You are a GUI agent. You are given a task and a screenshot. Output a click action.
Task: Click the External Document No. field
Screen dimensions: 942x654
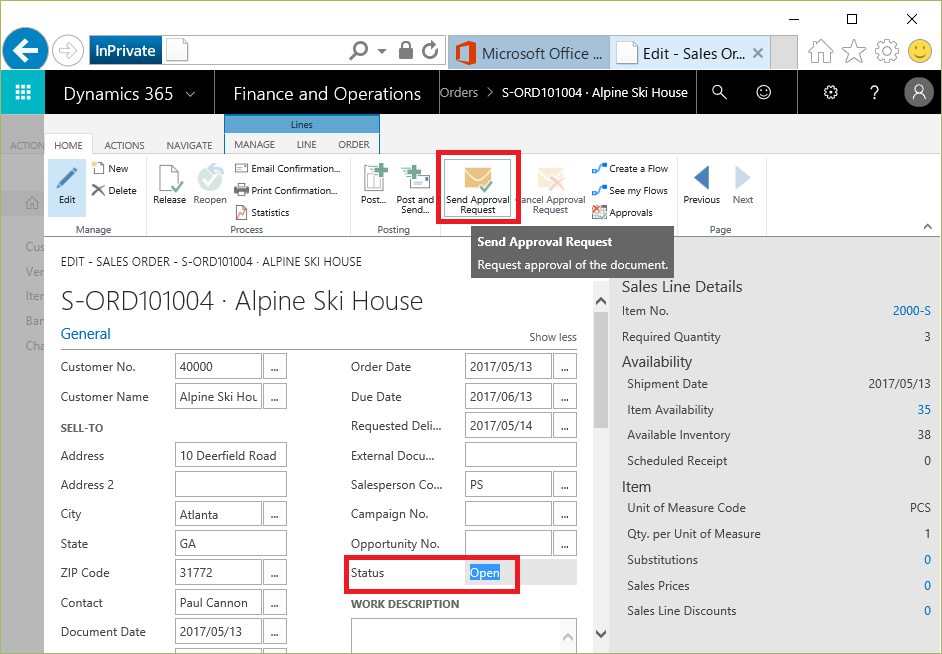coord(520,455)
